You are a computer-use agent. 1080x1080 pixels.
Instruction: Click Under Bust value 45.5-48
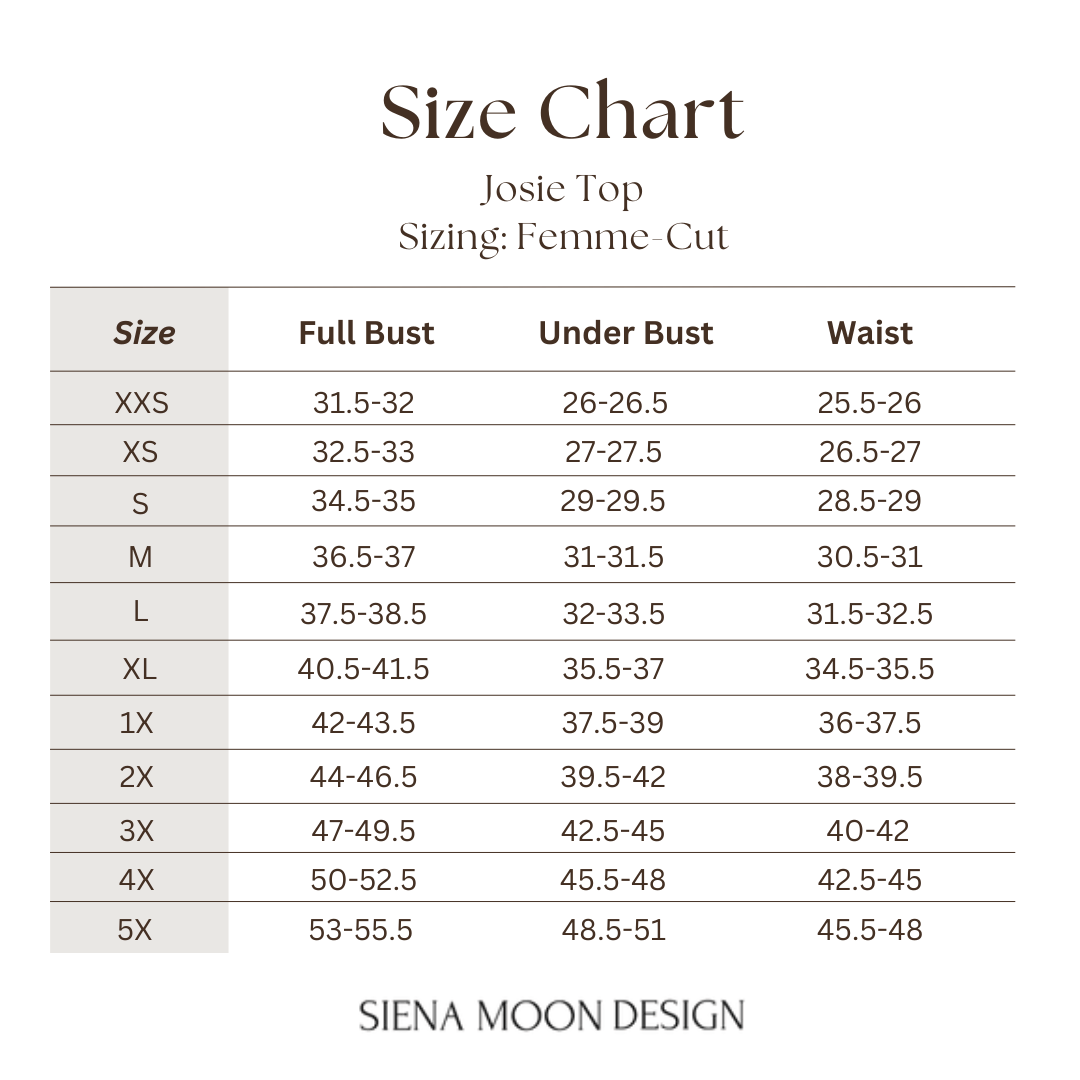click(613, 880)
